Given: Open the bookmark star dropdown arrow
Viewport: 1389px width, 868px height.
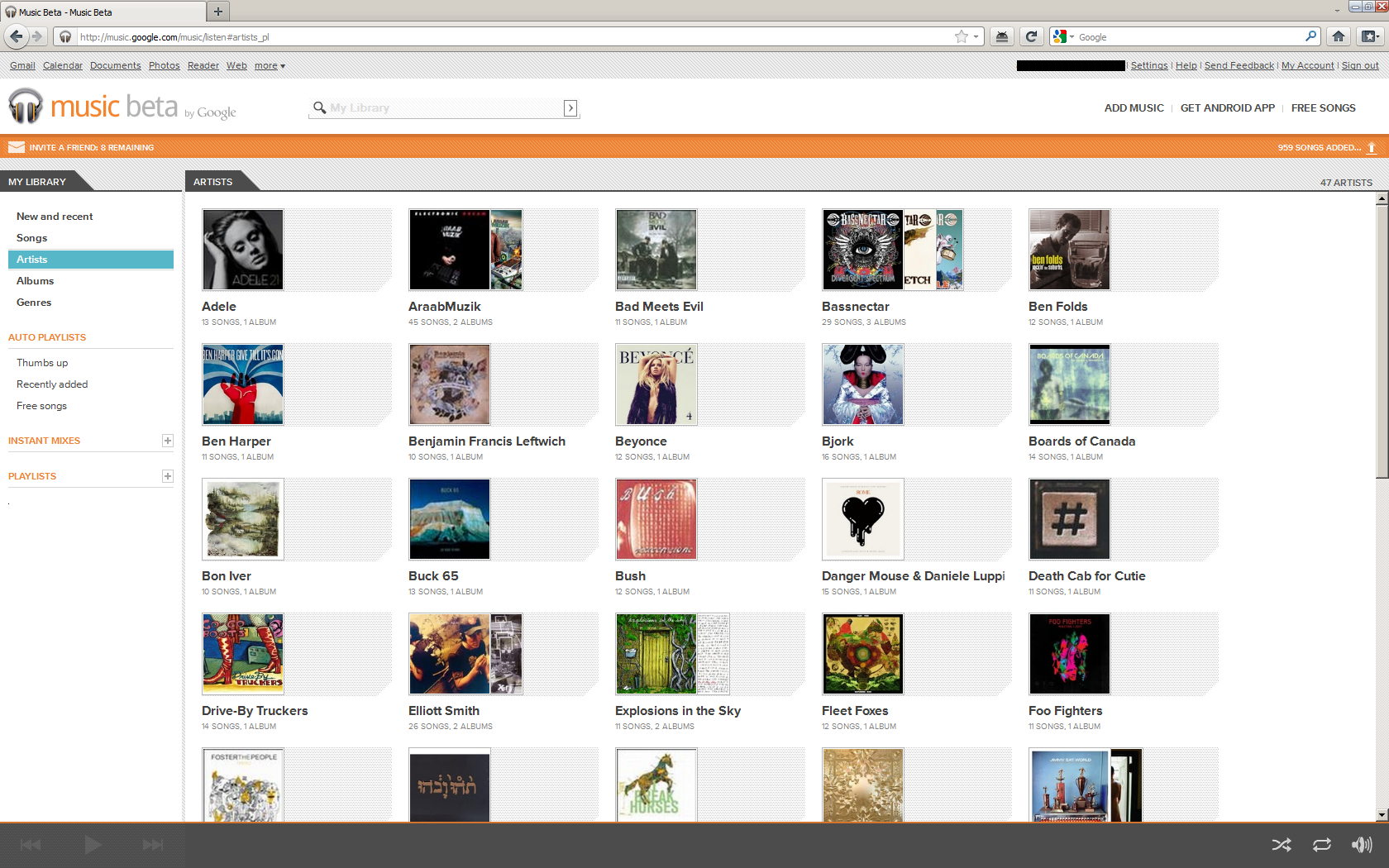Looking at the screenshot, I should 976,36.
